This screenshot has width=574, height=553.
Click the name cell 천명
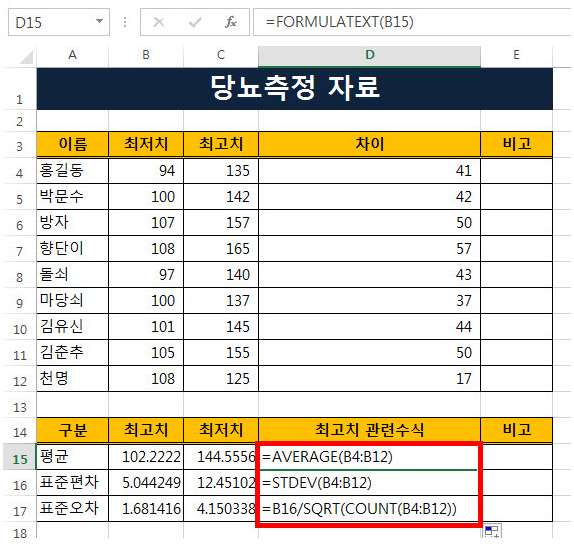click(72, 379)
